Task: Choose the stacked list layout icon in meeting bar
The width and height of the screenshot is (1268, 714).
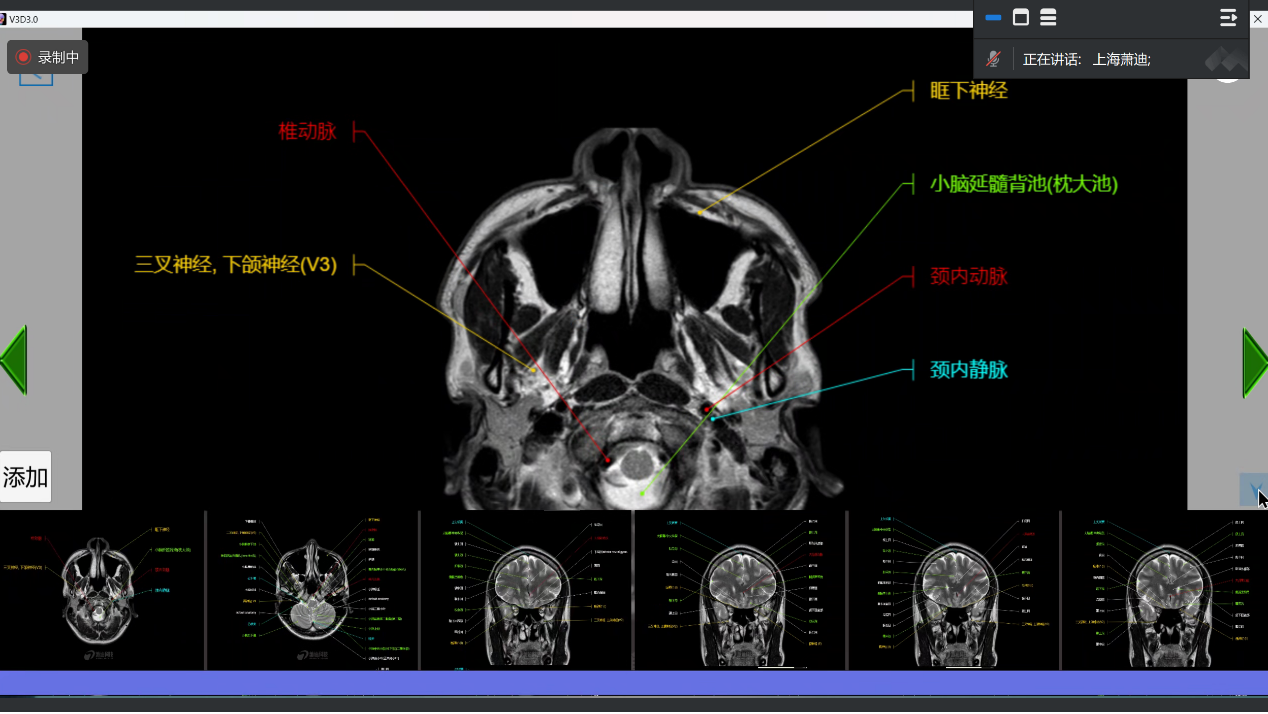Action: click(x=1048, y=18)
